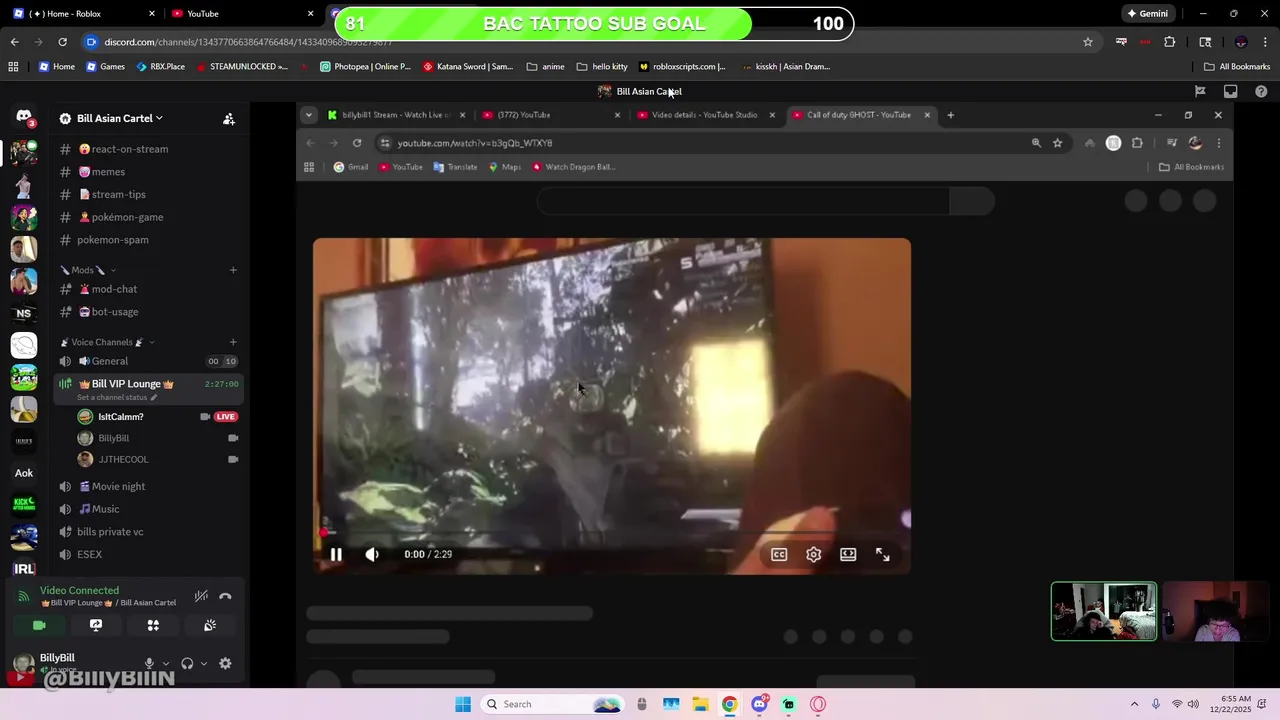The height and width of the screenshot is (720, 1280).
Task: Open tab search dropdown in shared browser
Action: [308, 115]
